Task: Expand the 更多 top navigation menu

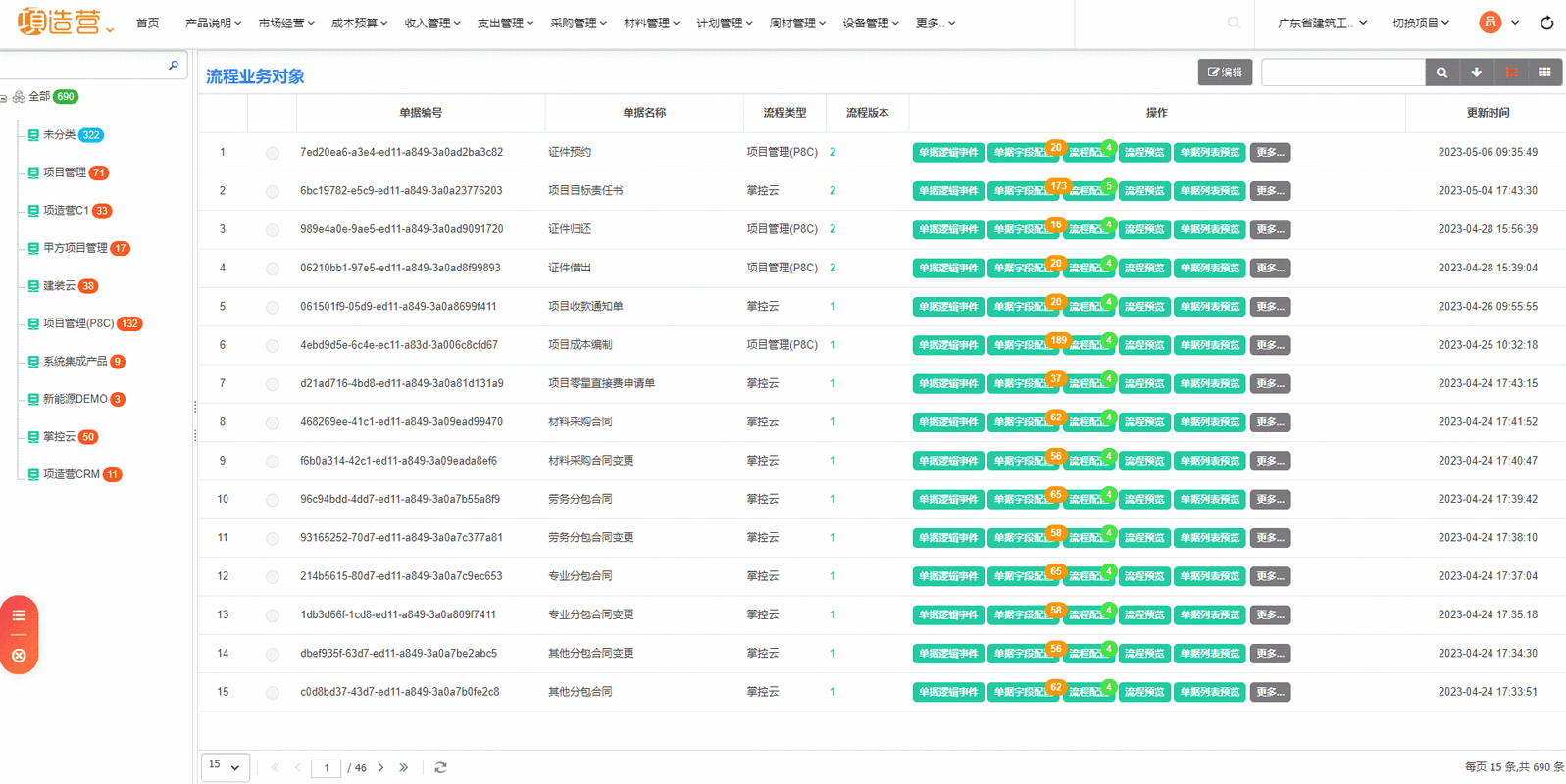Action: pyautogui.click(x=935, y=23)
